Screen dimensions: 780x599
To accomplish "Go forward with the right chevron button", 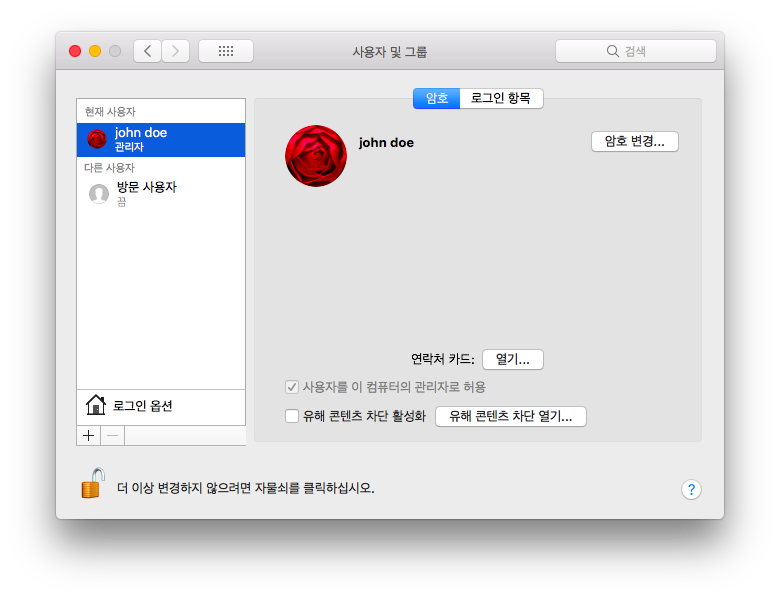I will tap(175, 51).
